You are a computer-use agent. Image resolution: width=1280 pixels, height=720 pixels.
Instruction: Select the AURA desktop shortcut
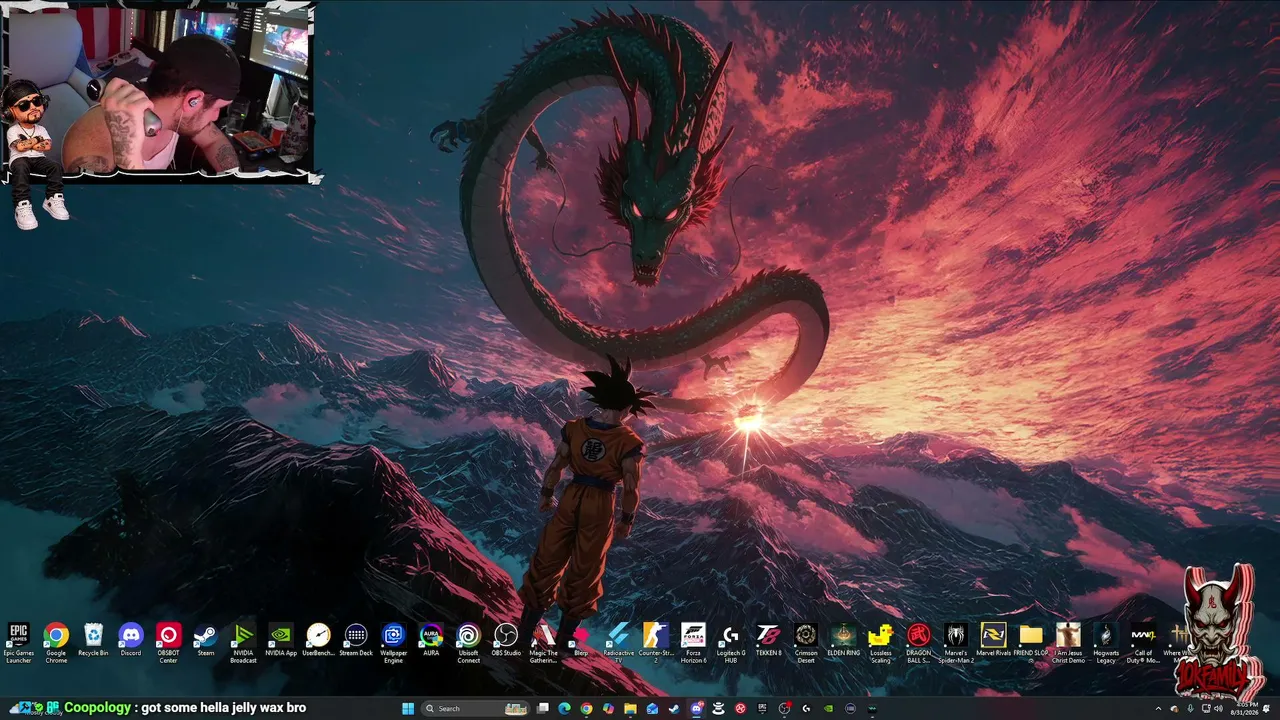pyautogui.click(x=431, y=640)
